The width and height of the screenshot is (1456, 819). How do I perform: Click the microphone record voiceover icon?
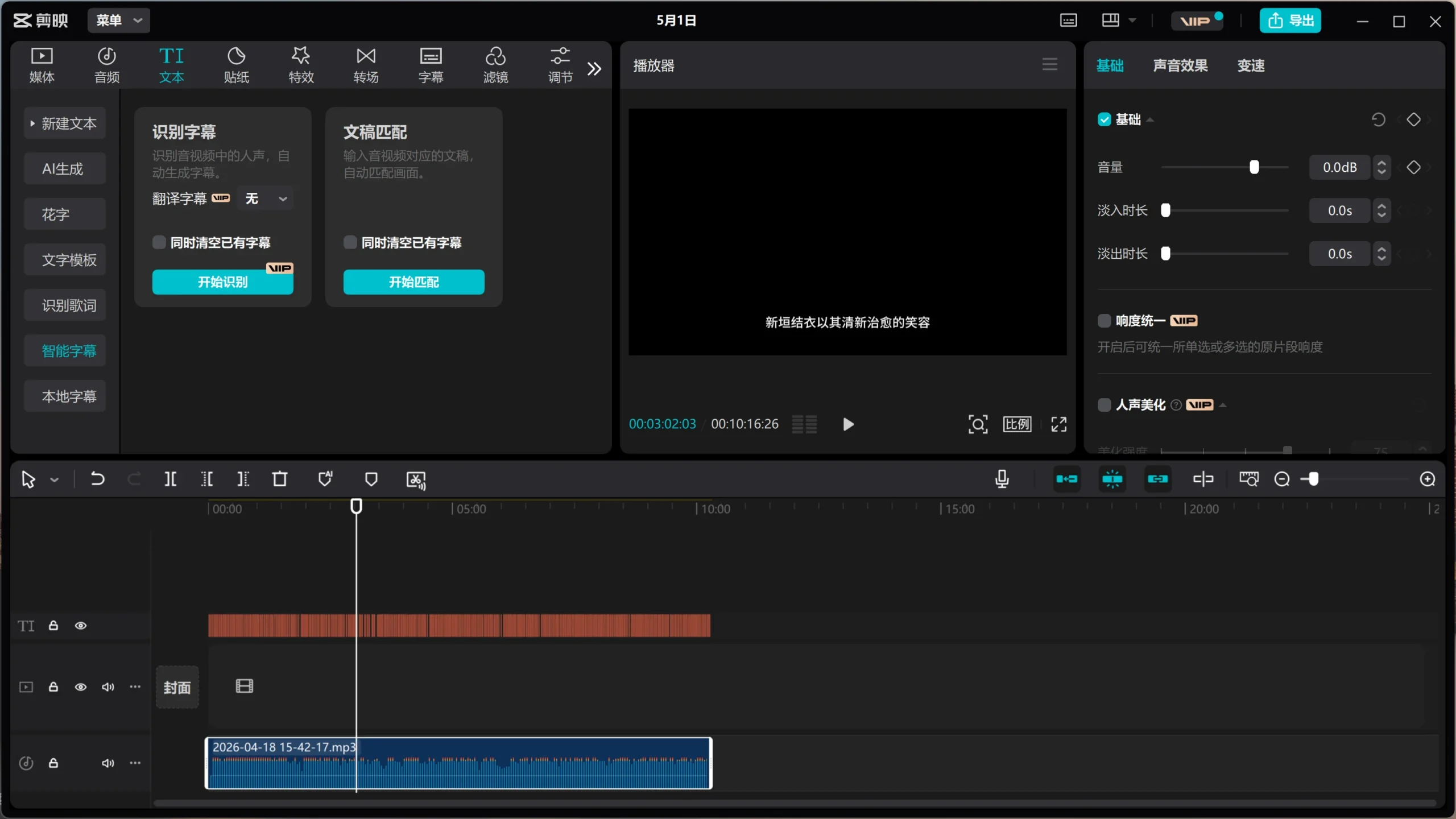pos(1002,479)
